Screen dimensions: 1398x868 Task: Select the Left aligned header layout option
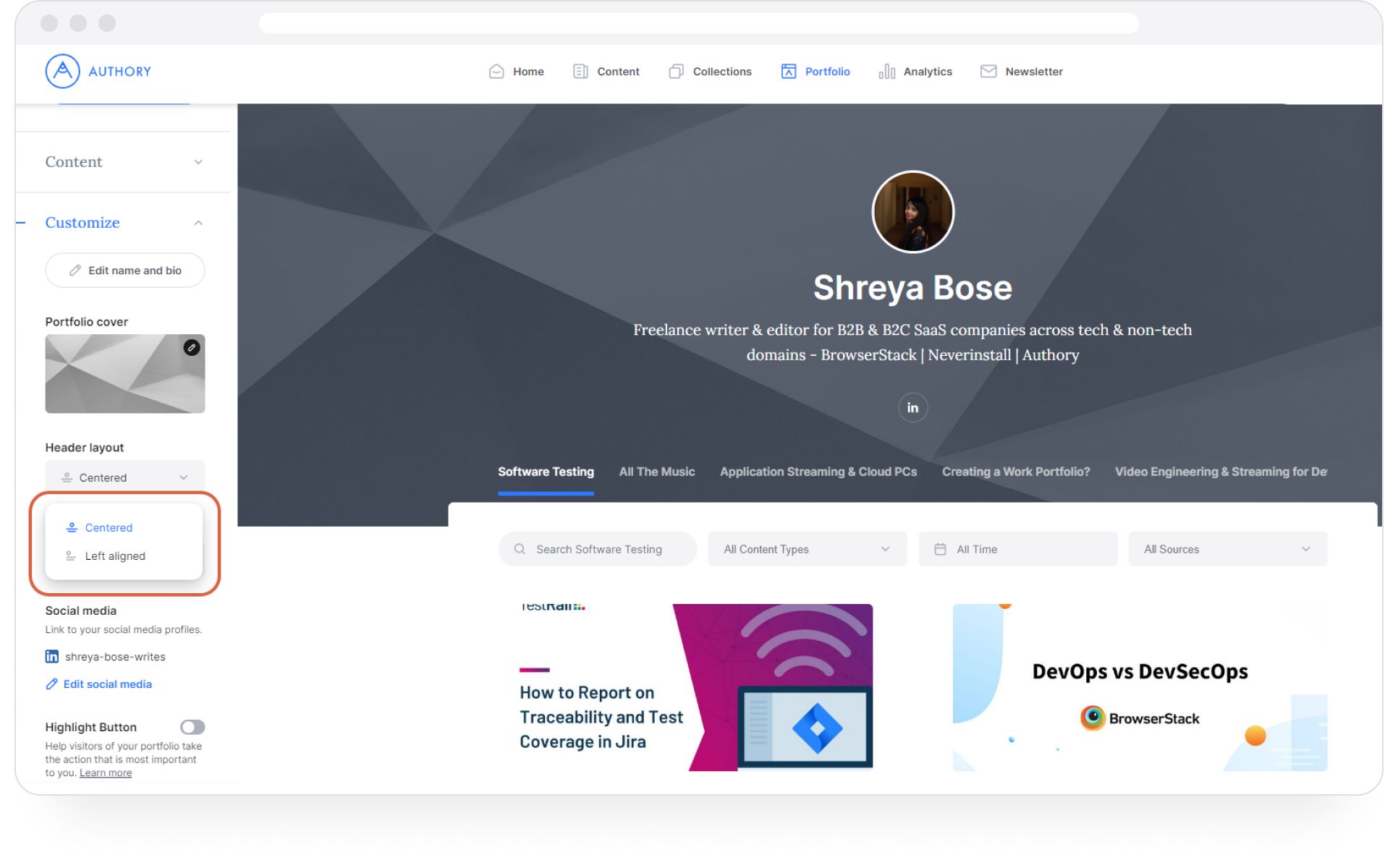pyautogui.click(x=114, y=556)
